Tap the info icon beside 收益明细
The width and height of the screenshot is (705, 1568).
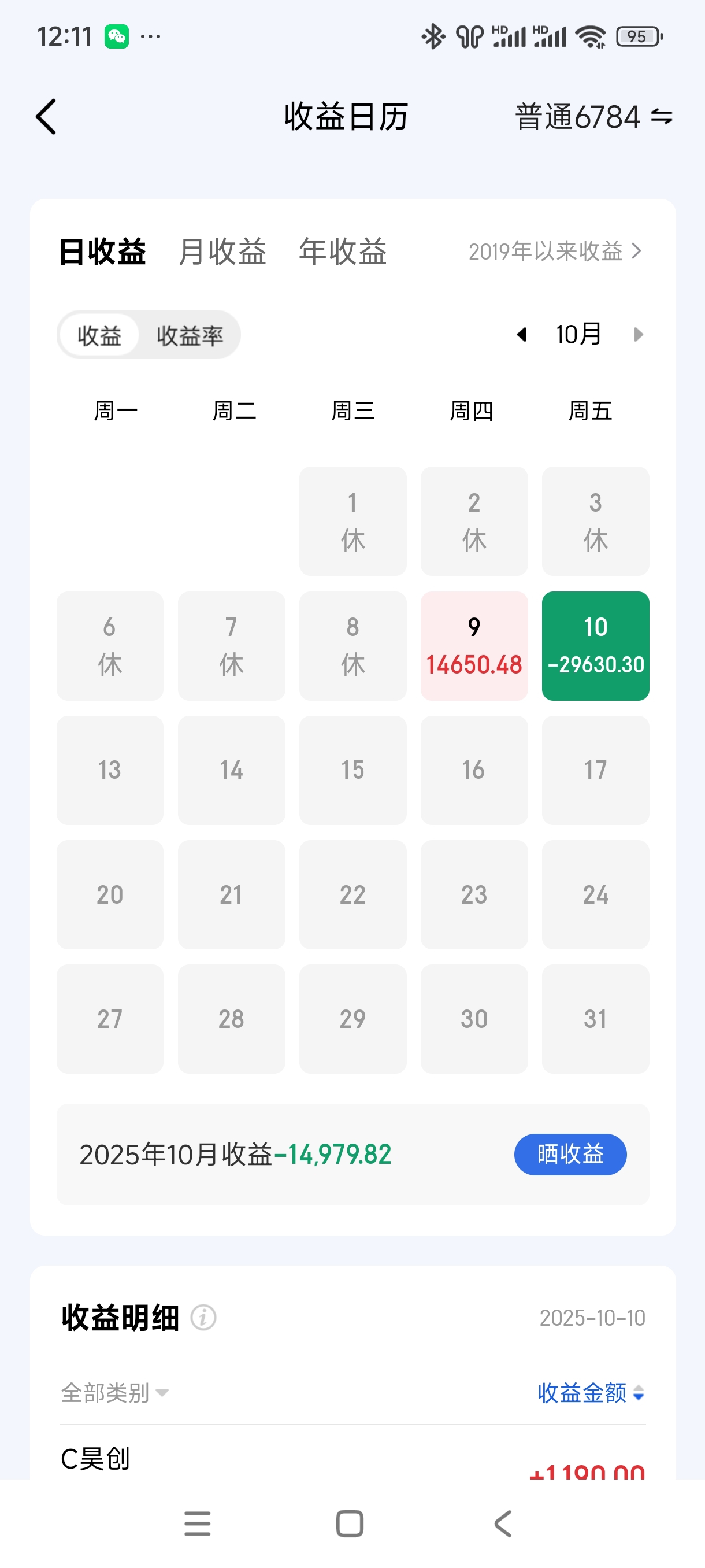point(203,1318)
